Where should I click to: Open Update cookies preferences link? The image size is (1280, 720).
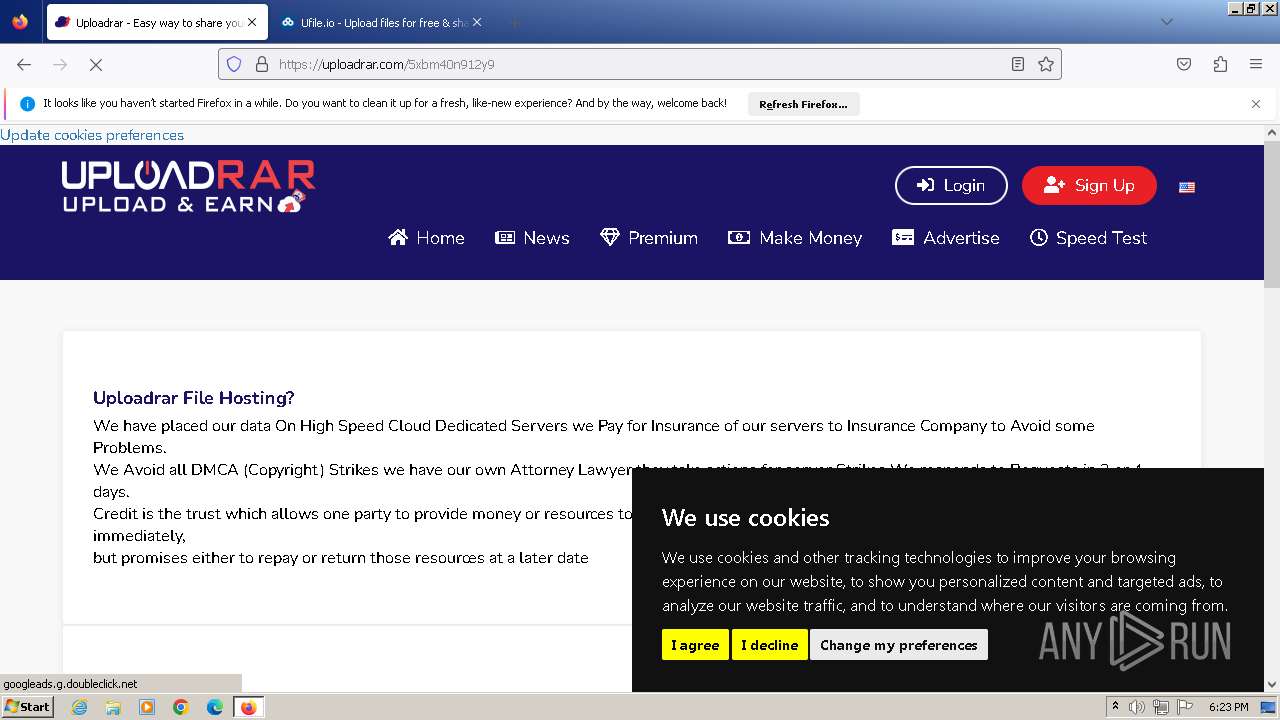pos(92,135)
